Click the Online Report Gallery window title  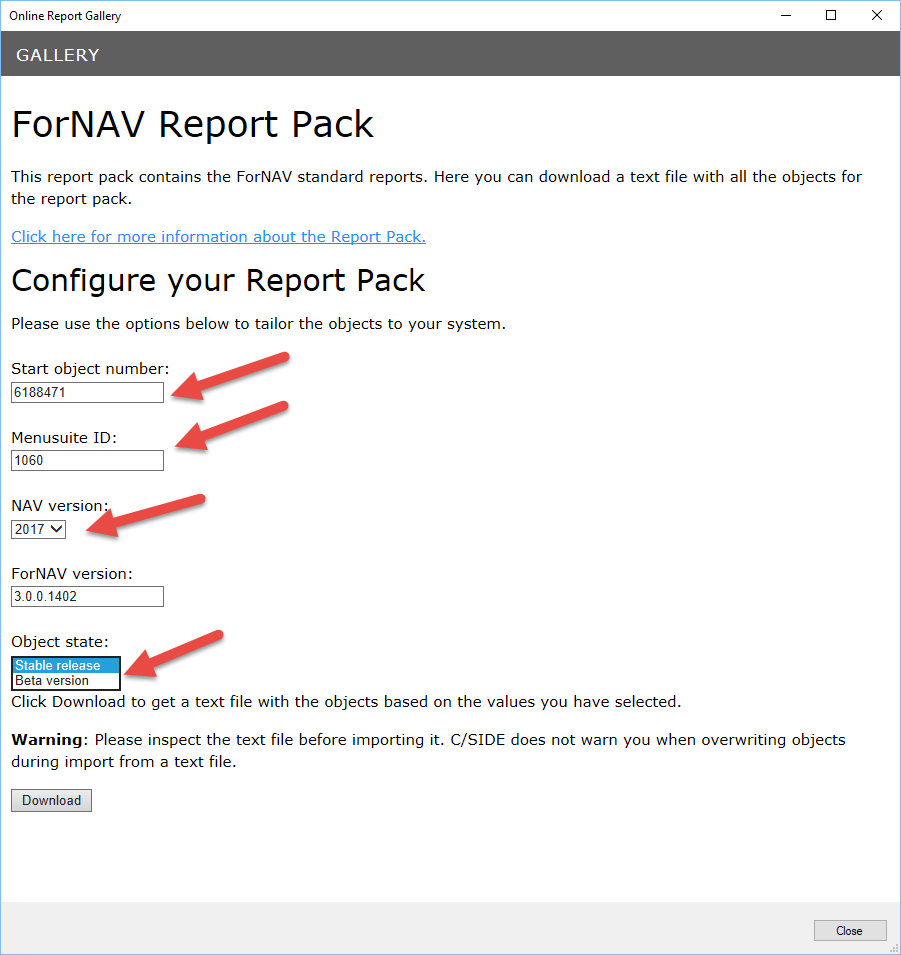(x=65, y=16)
